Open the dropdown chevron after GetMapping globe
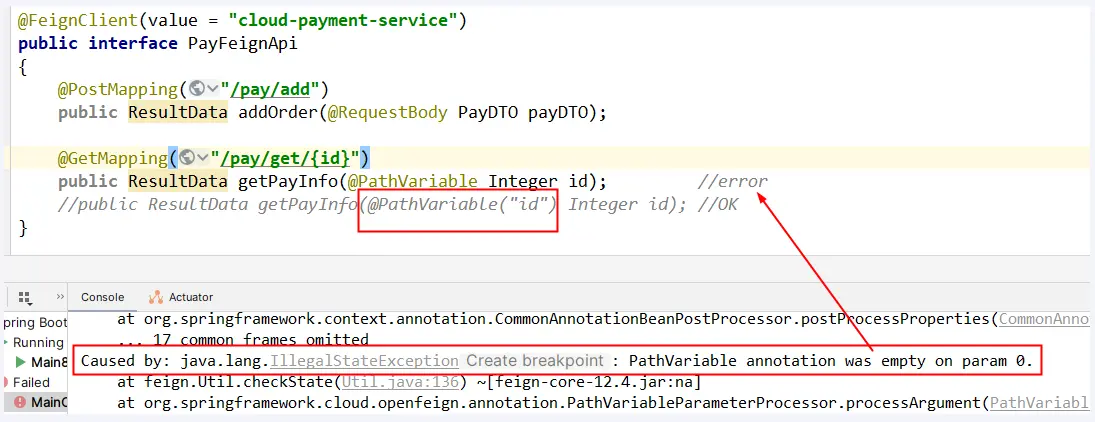This screenshot has width=1095, height=422. [202, 158]
